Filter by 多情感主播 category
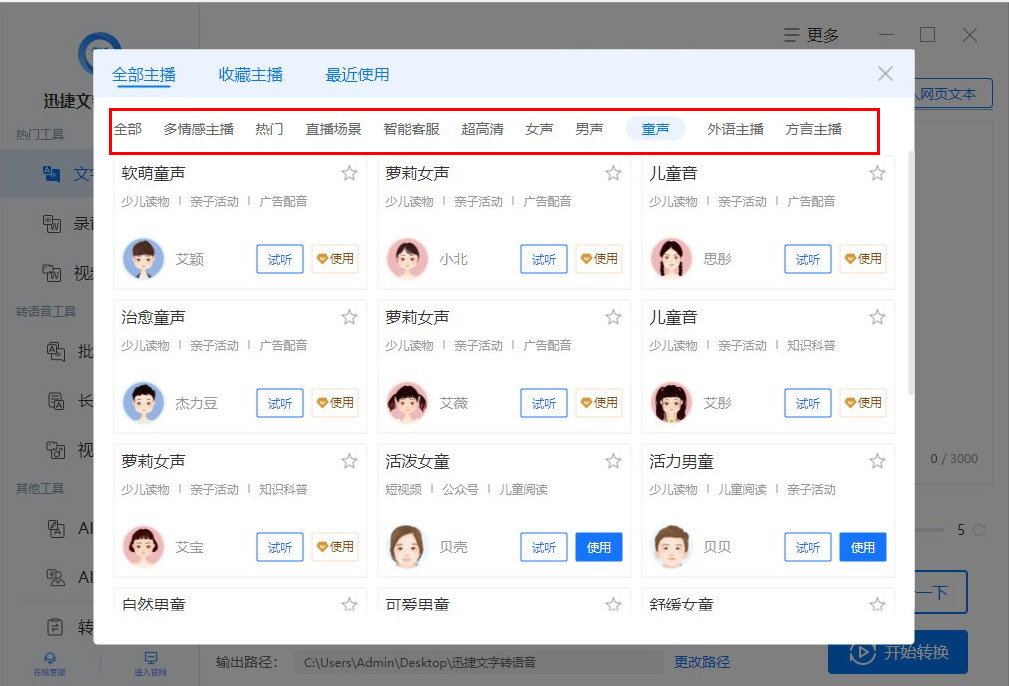 198,129
